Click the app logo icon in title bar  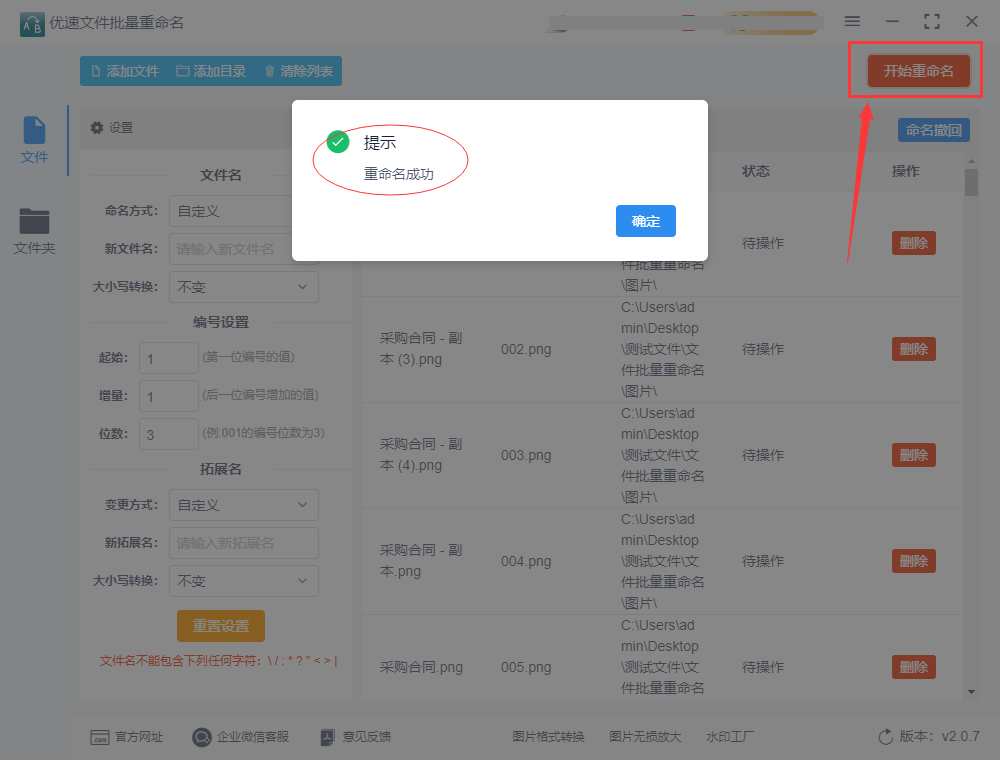(32, 24)
